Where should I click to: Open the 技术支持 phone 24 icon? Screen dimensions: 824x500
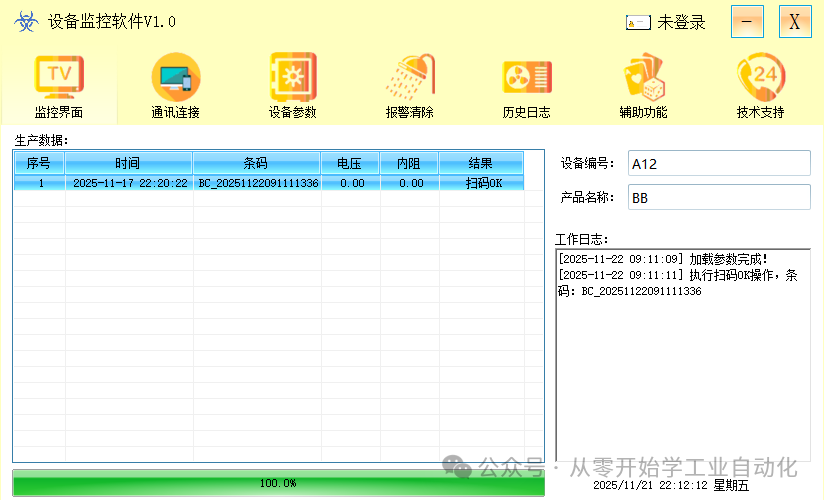click(761, 77)
